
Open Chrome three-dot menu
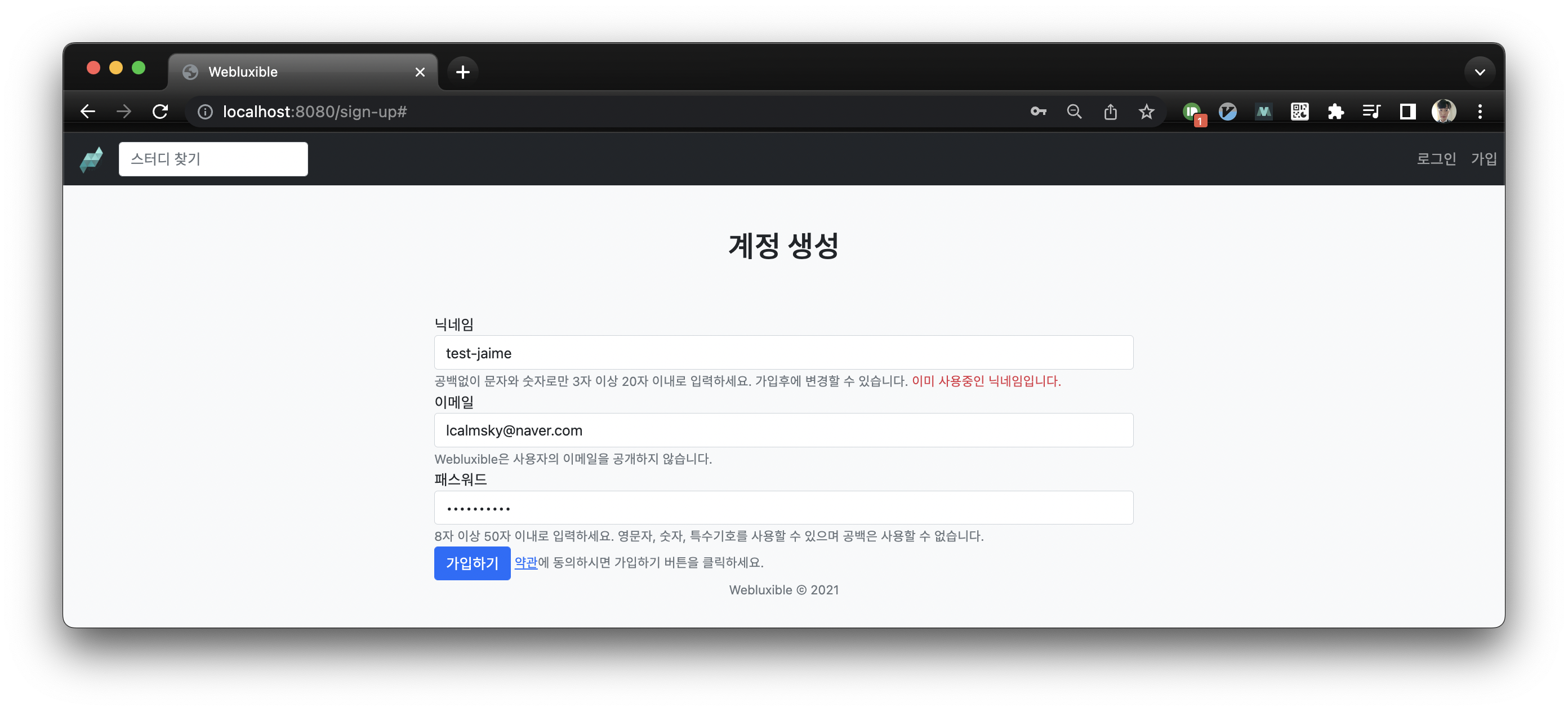[x=1480, y=112]
